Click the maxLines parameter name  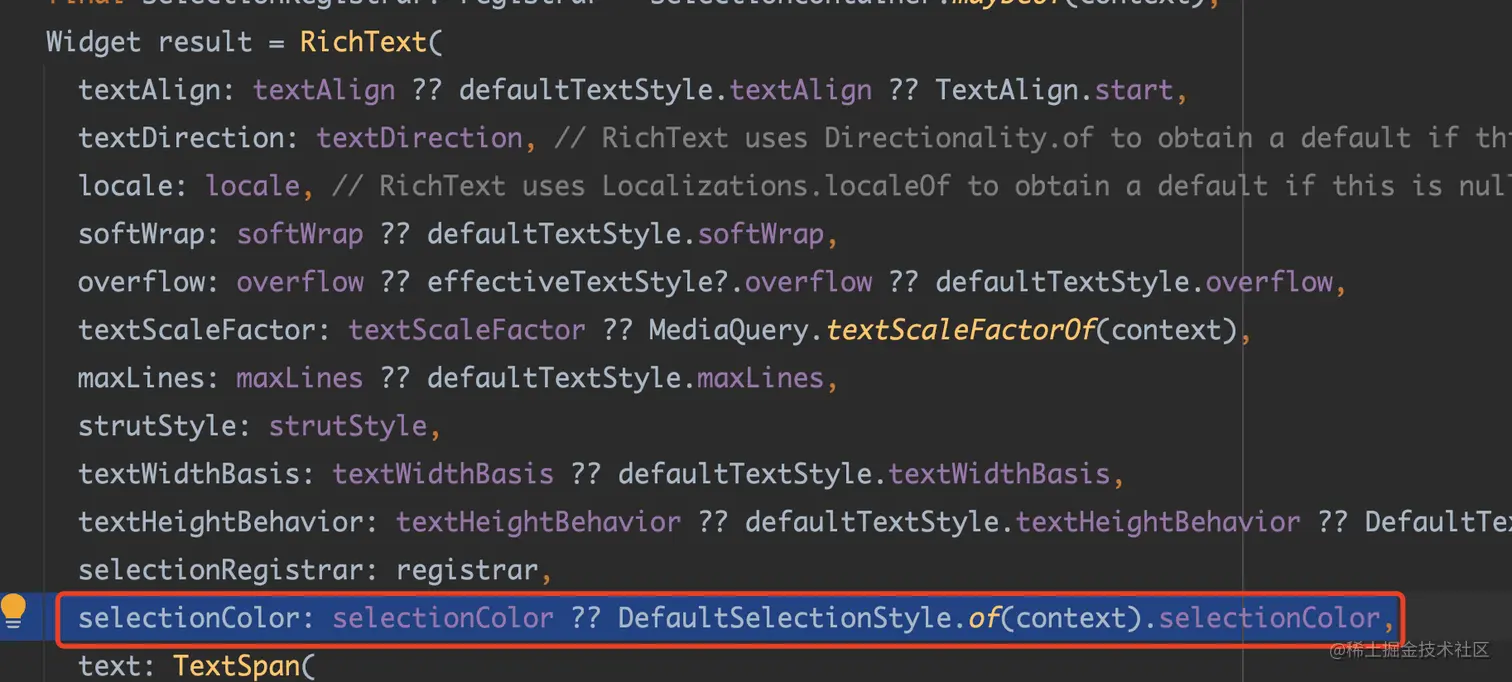click(x=141, y=378)
